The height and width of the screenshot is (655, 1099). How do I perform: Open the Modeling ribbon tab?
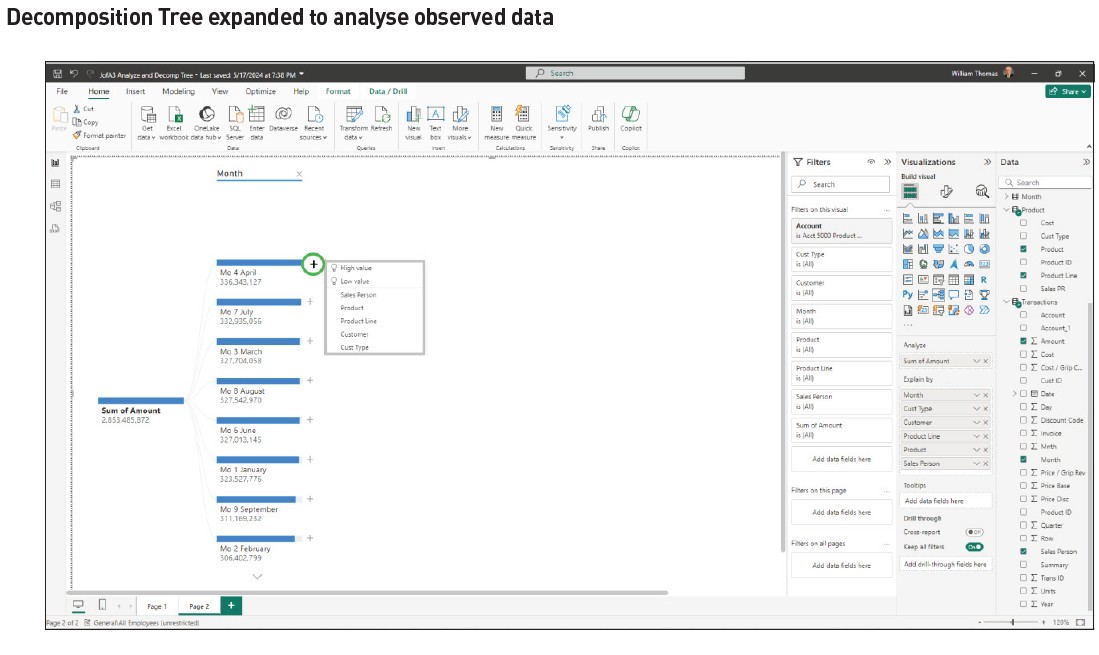tap(178, 91)
